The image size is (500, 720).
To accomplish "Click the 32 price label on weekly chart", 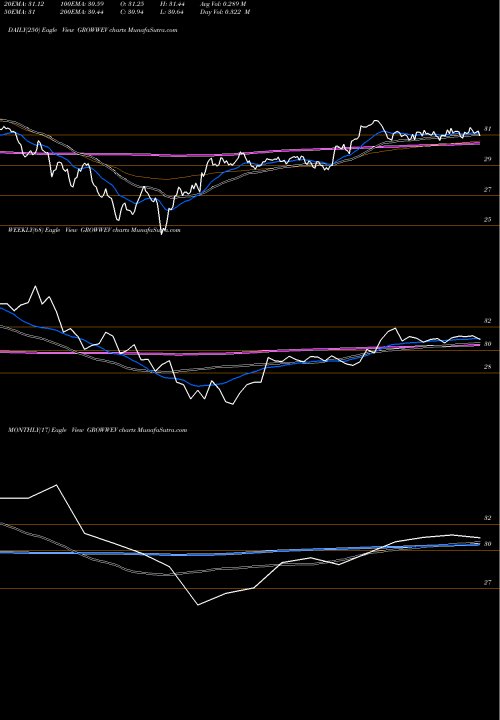I will 488,321.
